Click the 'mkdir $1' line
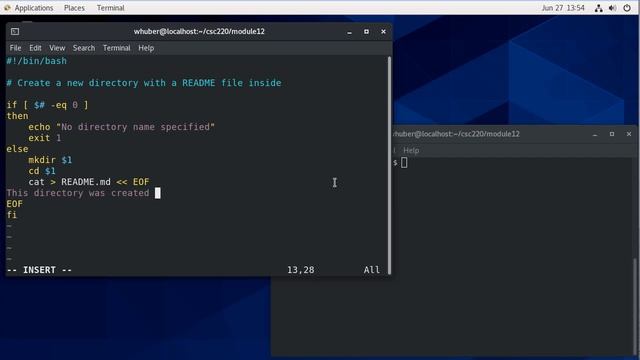 click(x=50, y=160)
